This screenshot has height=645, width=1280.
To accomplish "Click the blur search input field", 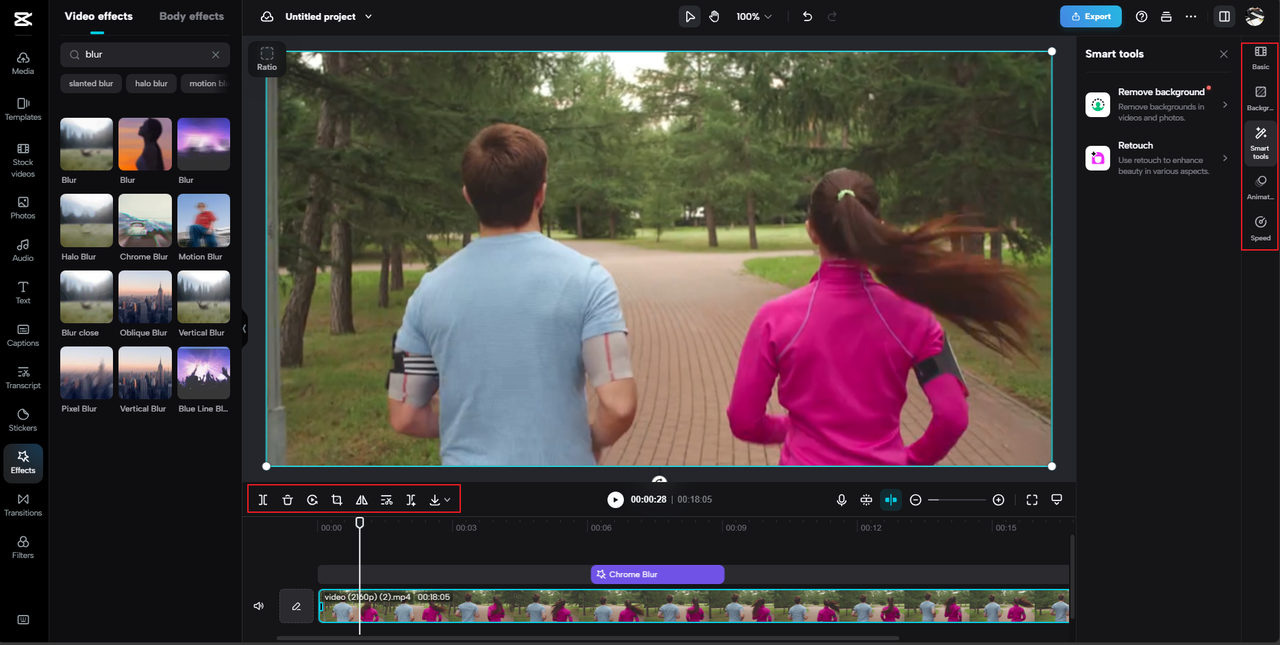I will tap(145, 55).
